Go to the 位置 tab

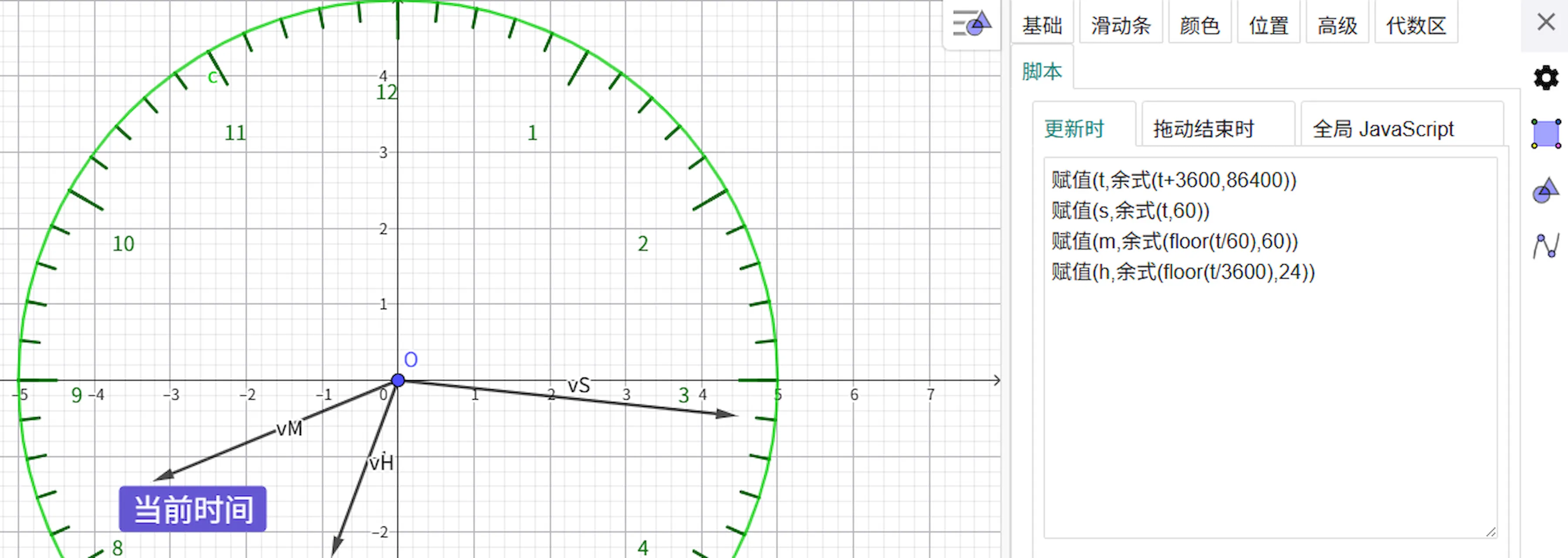(x=1268, y=26)
